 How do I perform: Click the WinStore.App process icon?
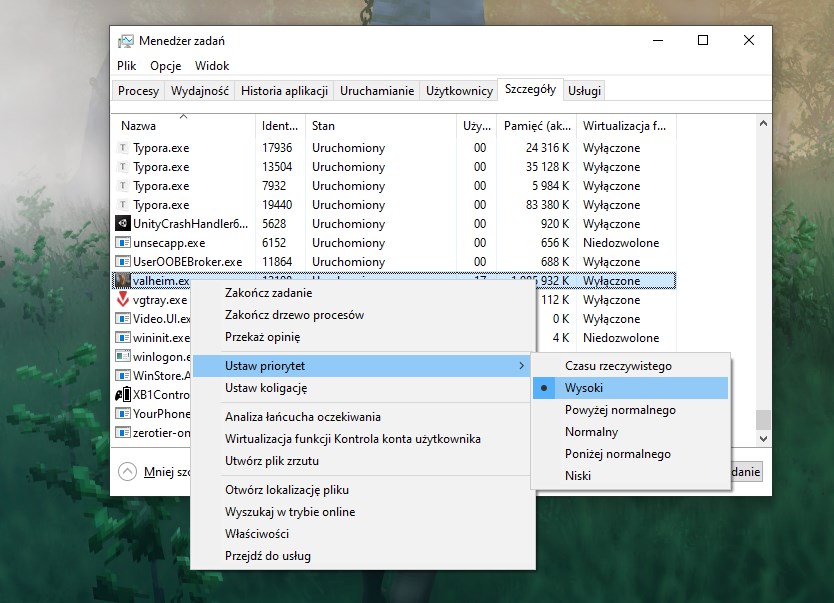123,375
